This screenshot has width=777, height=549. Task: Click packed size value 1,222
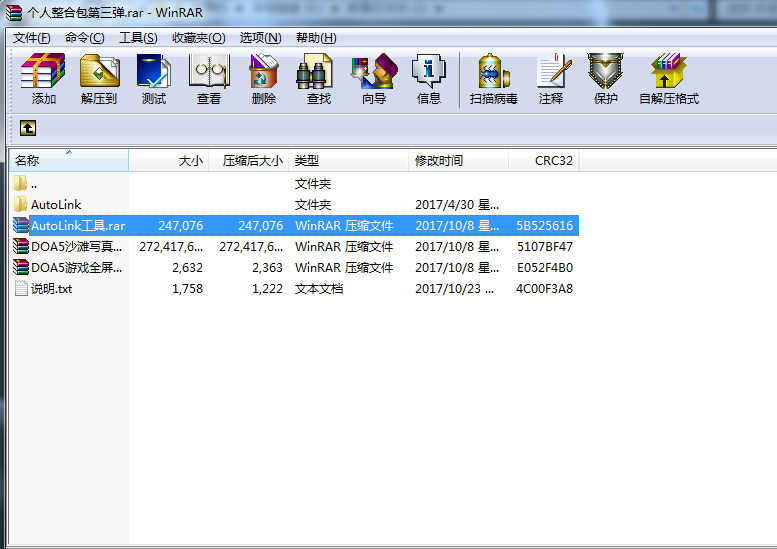[267, 289]
